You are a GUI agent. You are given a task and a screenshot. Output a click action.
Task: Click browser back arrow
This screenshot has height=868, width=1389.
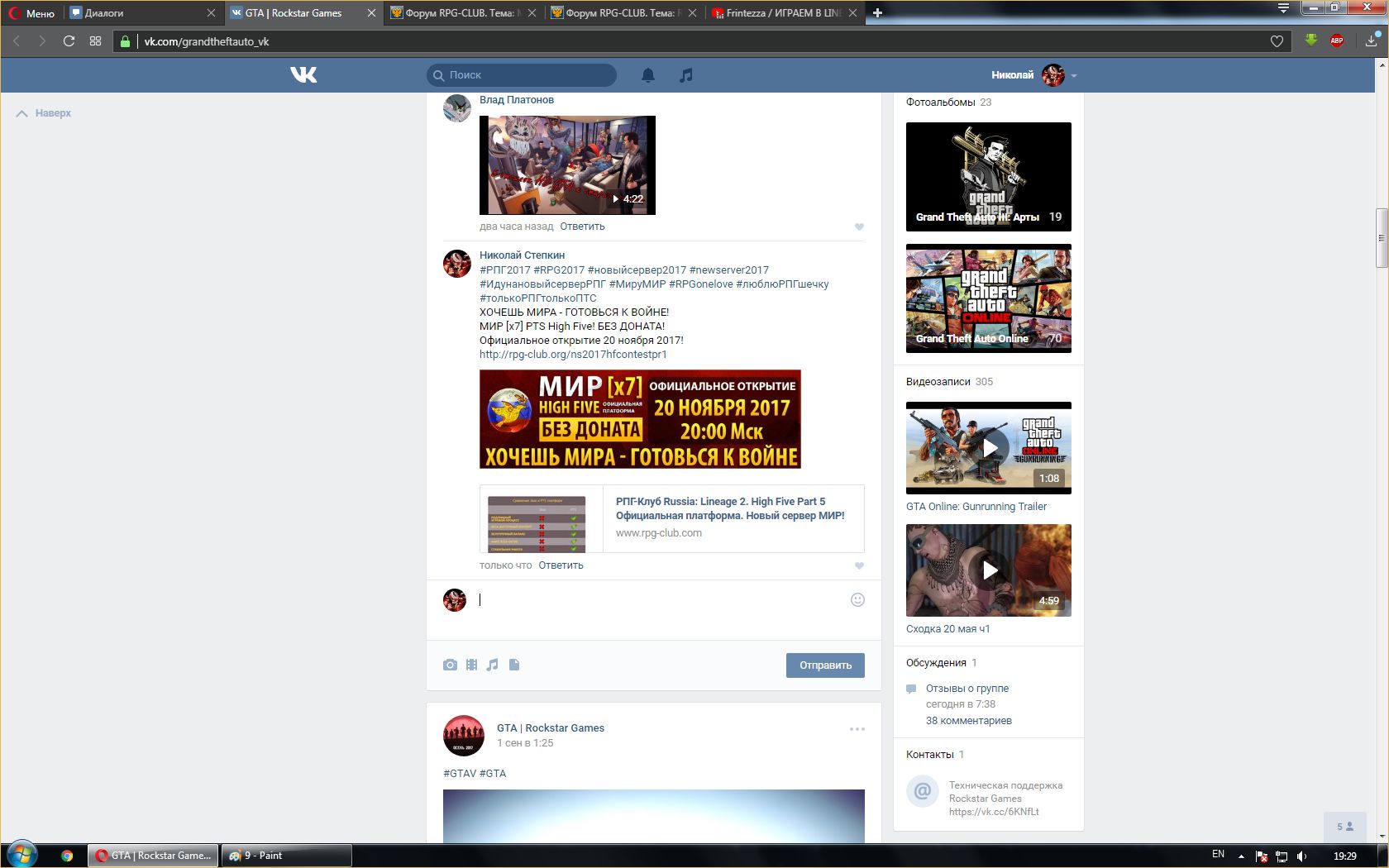click(17, 41)
